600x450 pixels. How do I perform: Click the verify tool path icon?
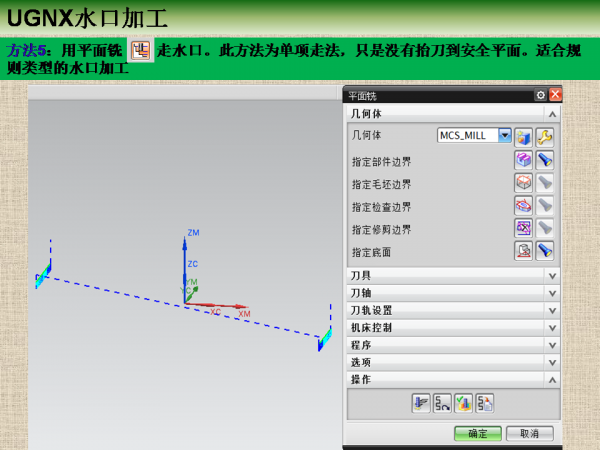pos(463,403)
